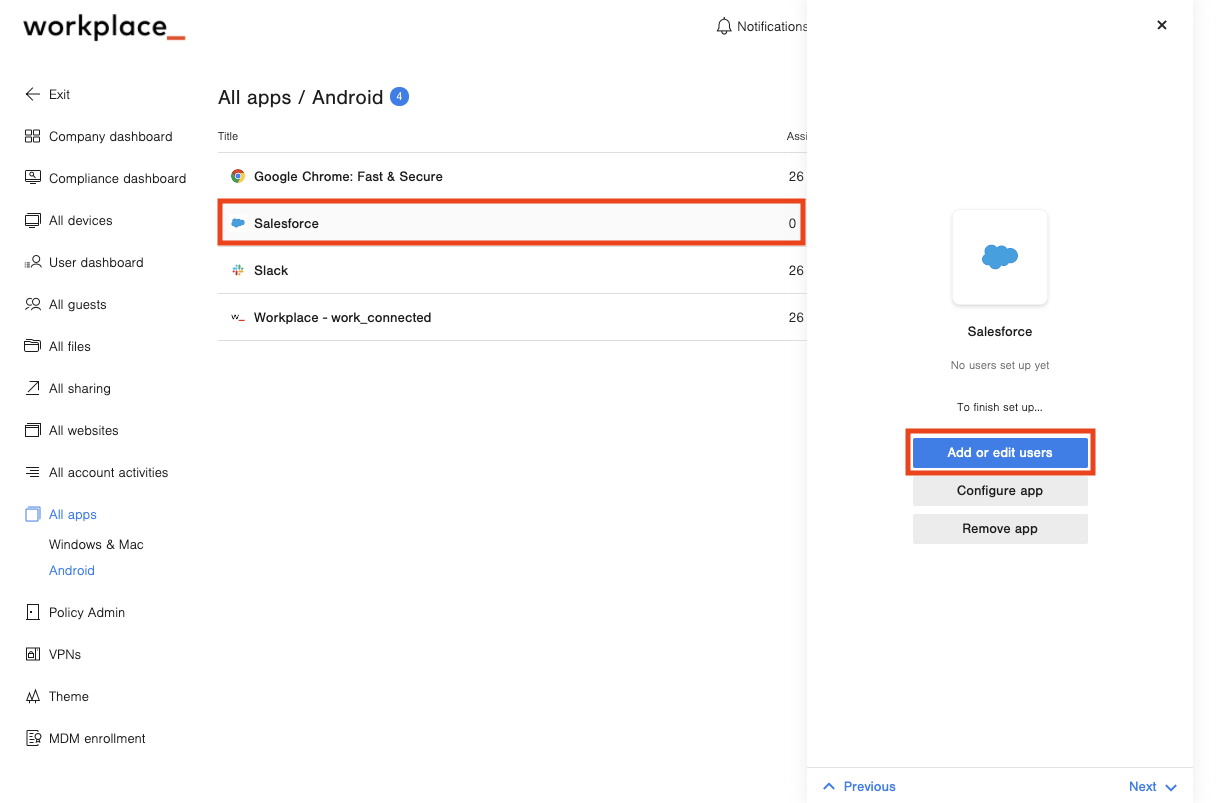Click the Compliance dashboard monitor icon

click(32, 178)
